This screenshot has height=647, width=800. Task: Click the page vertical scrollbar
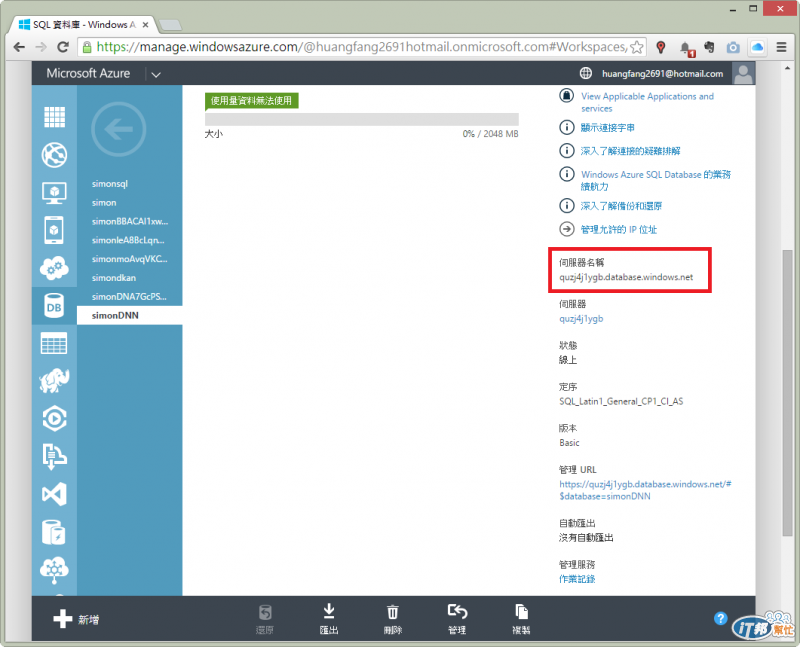(787, 393)
